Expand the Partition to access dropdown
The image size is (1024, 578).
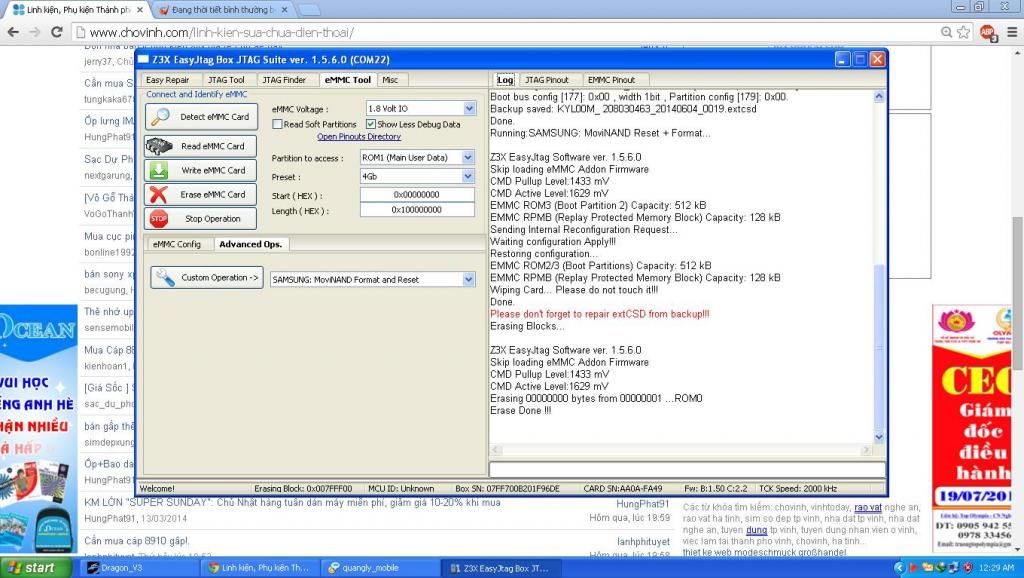(468, 157)
